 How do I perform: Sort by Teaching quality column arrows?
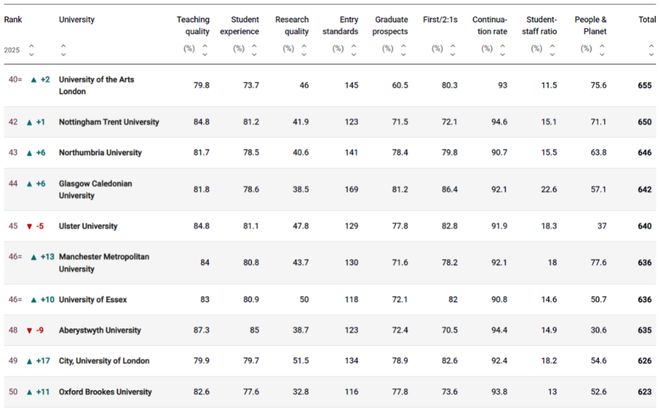click(x=205, y=50)
